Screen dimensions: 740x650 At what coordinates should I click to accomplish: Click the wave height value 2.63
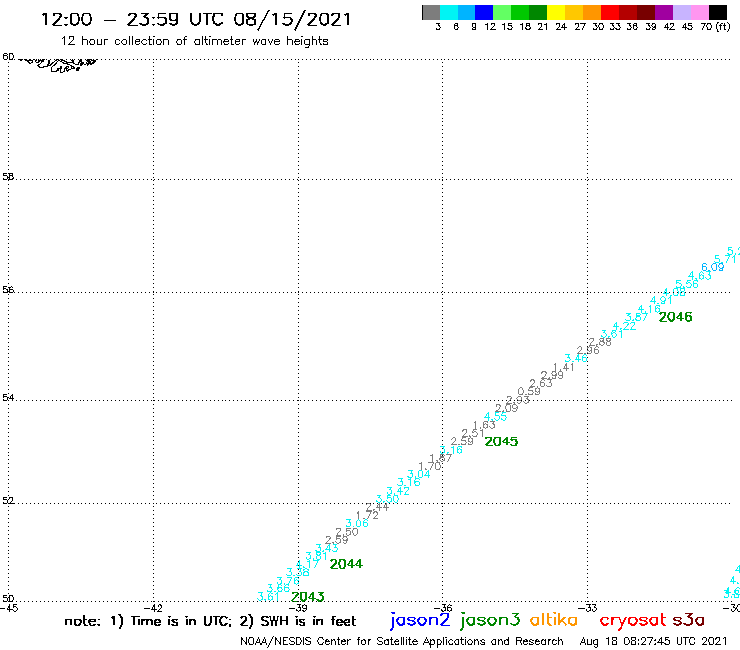pos(540,383)
